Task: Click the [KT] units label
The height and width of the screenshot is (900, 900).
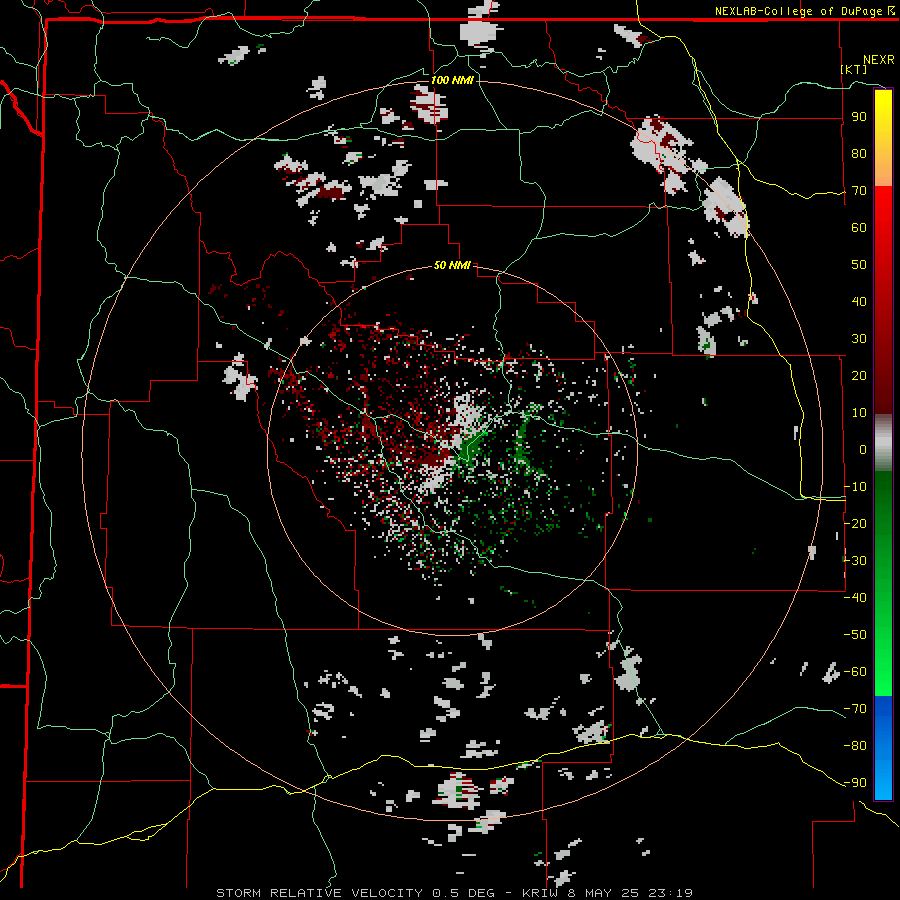Action: [x=854, y=69]
